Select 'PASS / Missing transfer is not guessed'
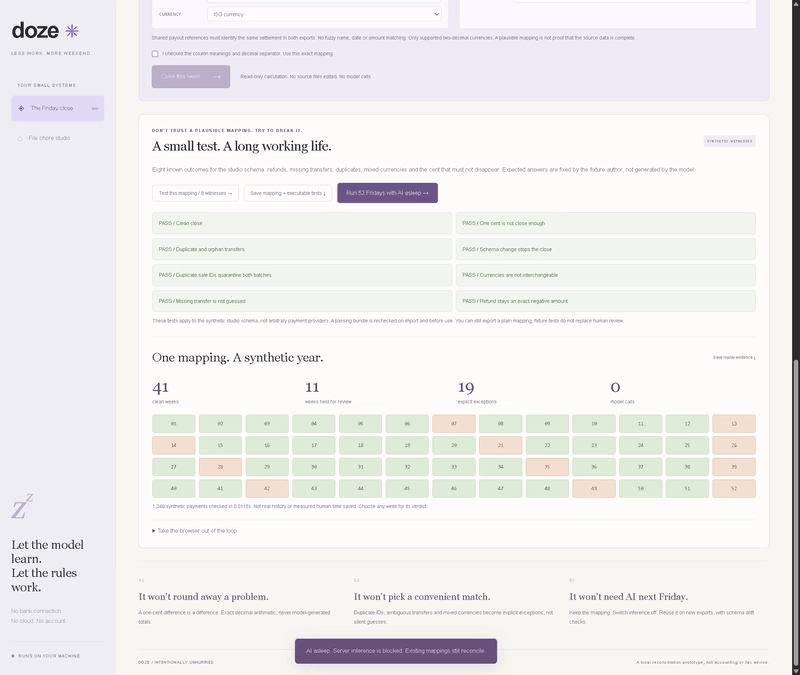The height and width of the screenshot is (675, 800). (x=302, y=301)
